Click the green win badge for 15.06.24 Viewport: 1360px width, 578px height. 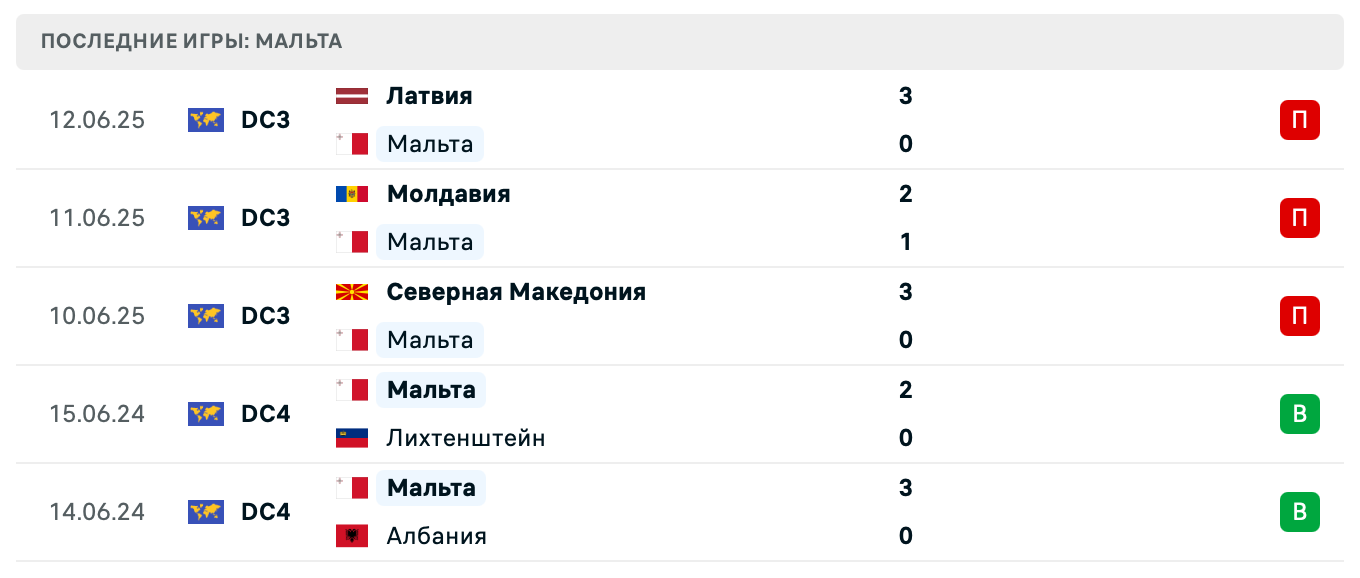(1299, 414)
